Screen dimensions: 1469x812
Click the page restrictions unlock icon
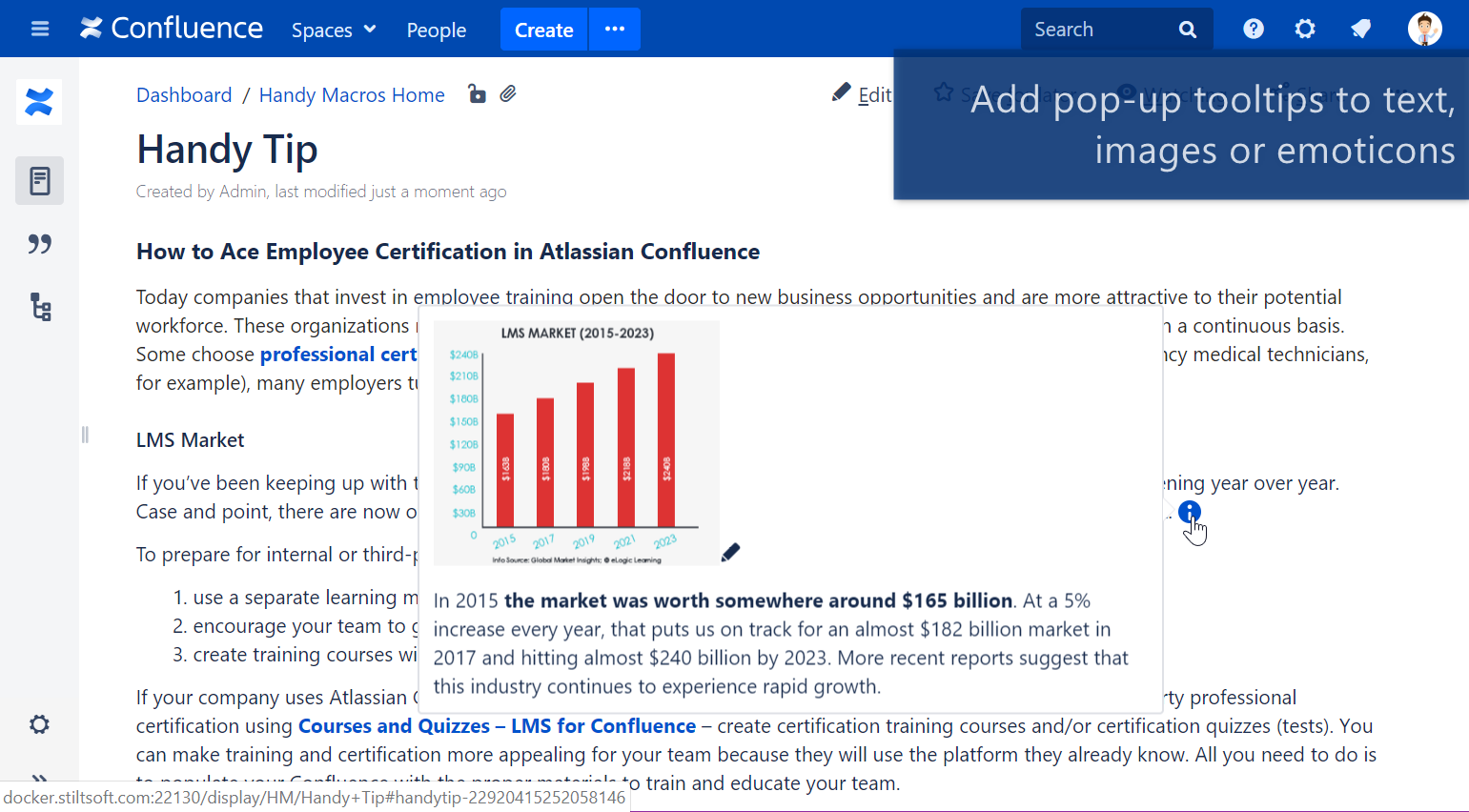click(477, 93)
